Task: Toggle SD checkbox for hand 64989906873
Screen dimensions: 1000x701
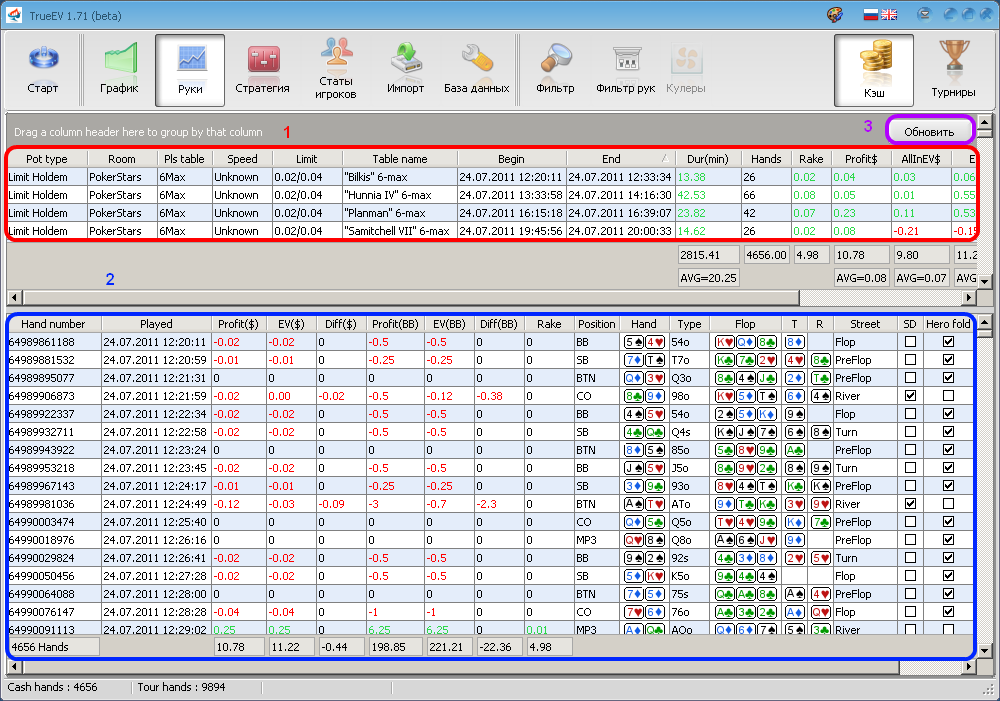Action: (x=910, y=396)
